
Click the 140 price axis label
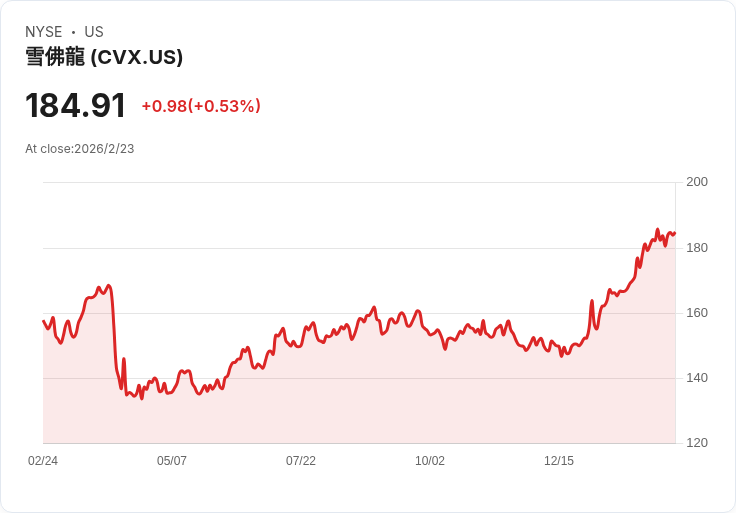pos(697,378)
